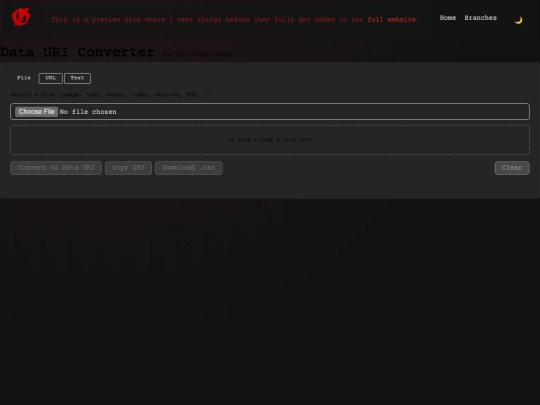Click the red site logo icon
The height and width of the screenshot is (405, 540).
point(21,17)
